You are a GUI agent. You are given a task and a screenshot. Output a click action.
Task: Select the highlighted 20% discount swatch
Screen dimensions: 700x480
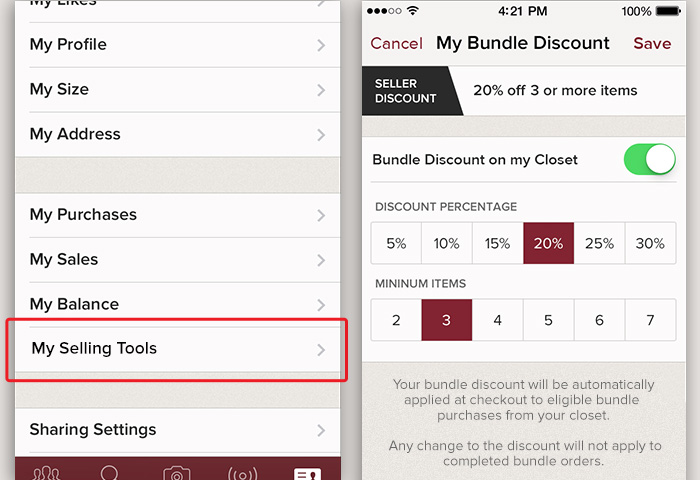548,243
